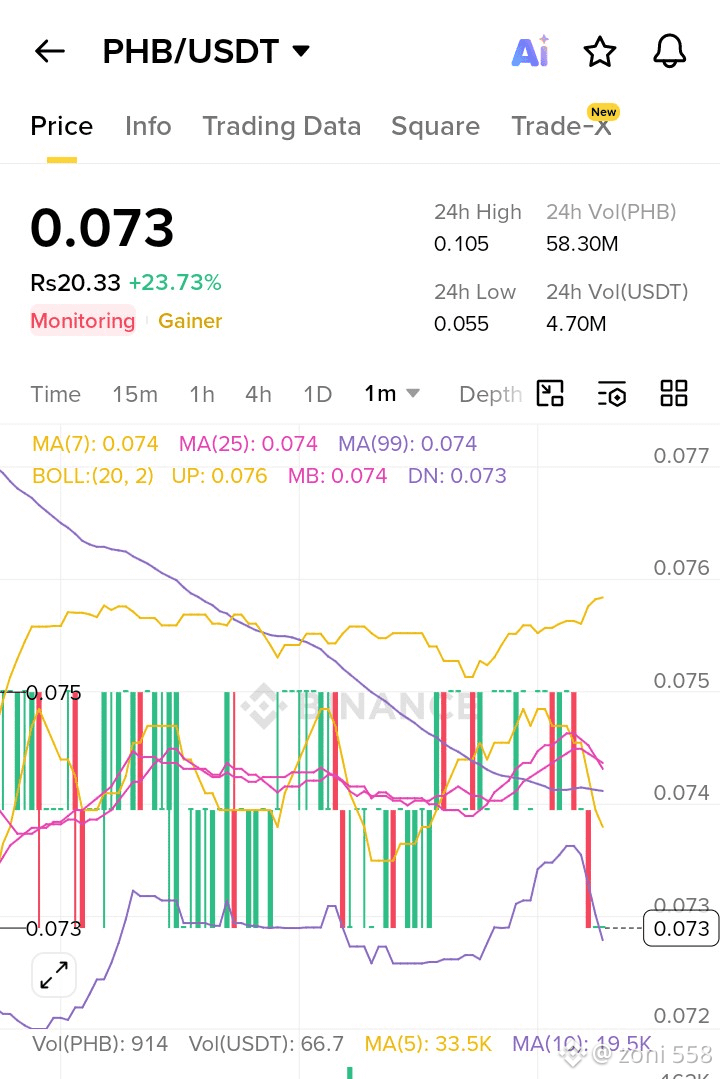The image size is (720, 1079).
Task: Open chart indicator settings icon
Action: 612,394
